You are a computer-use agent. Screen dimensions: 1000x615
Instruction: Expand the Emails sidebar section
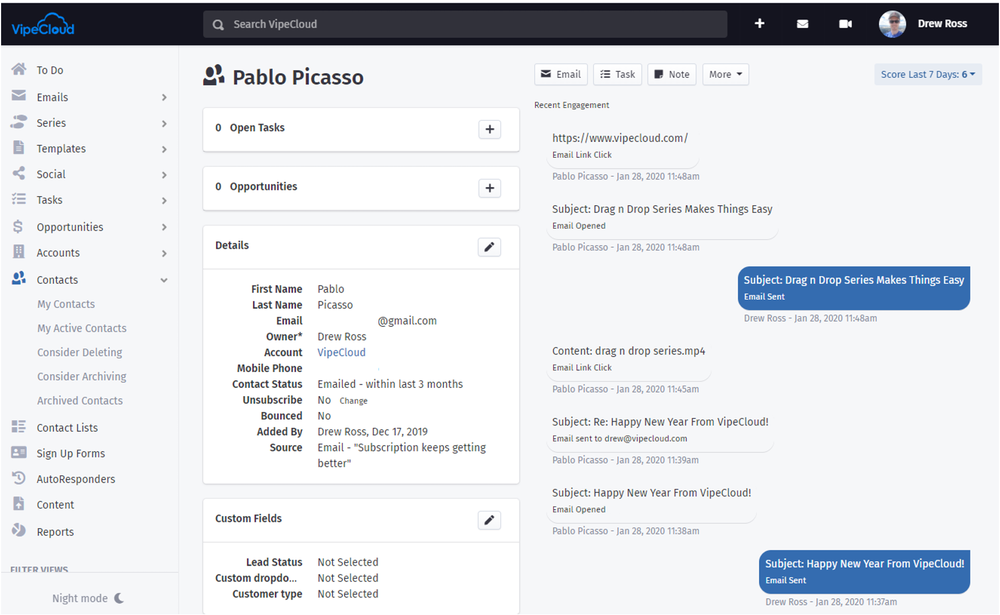(x=62, y=96)
